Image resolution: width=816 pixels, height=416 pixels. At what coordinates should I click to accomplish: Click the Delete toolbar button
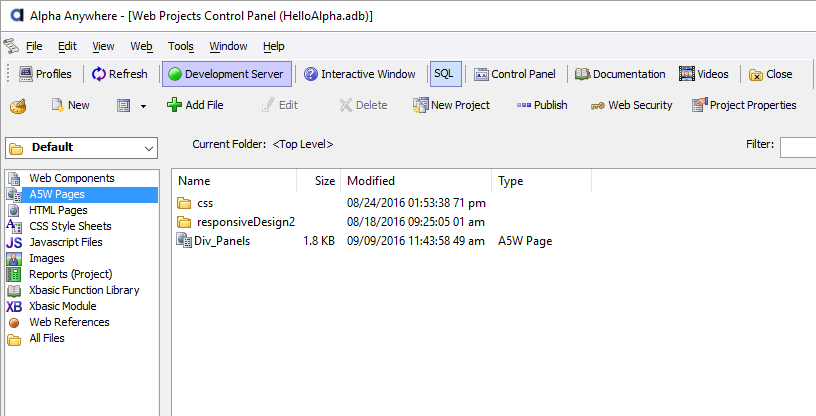click(363, 105)
